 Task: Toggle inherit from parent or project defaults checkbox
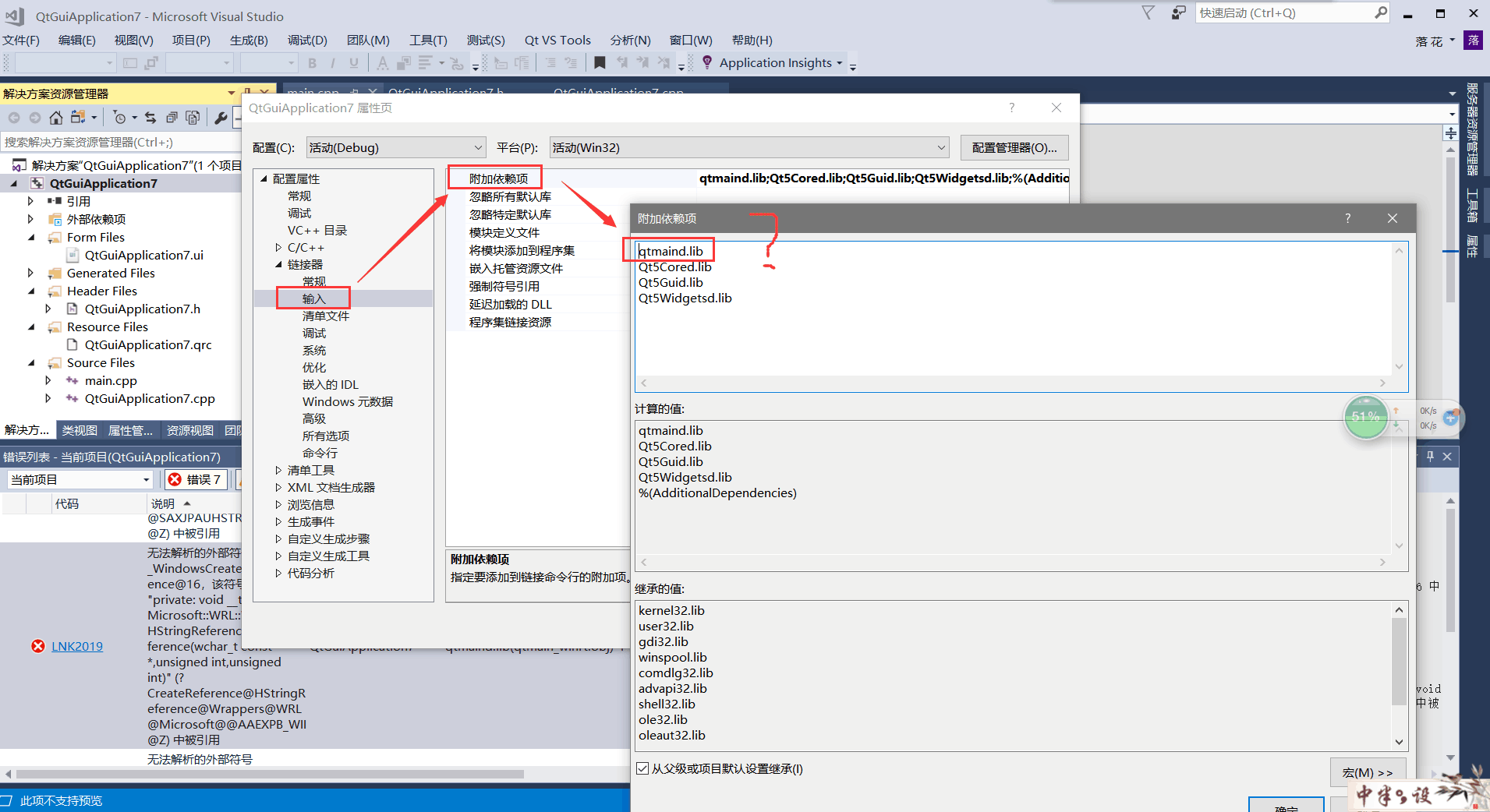point(642,768)
